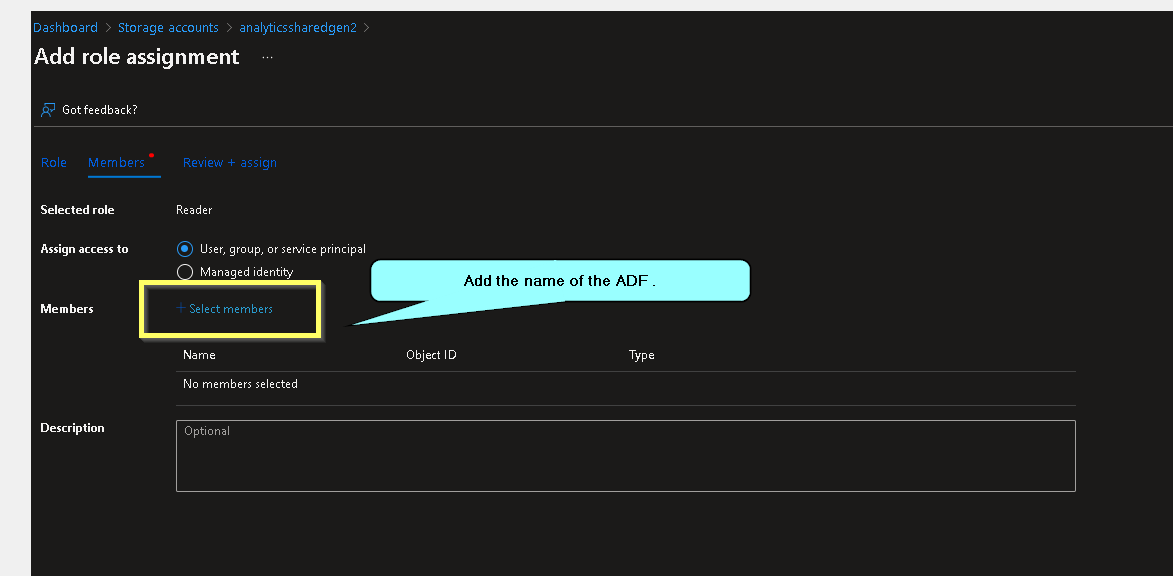Open Storage accounts breadcrumb link

(x=168, y=28)
